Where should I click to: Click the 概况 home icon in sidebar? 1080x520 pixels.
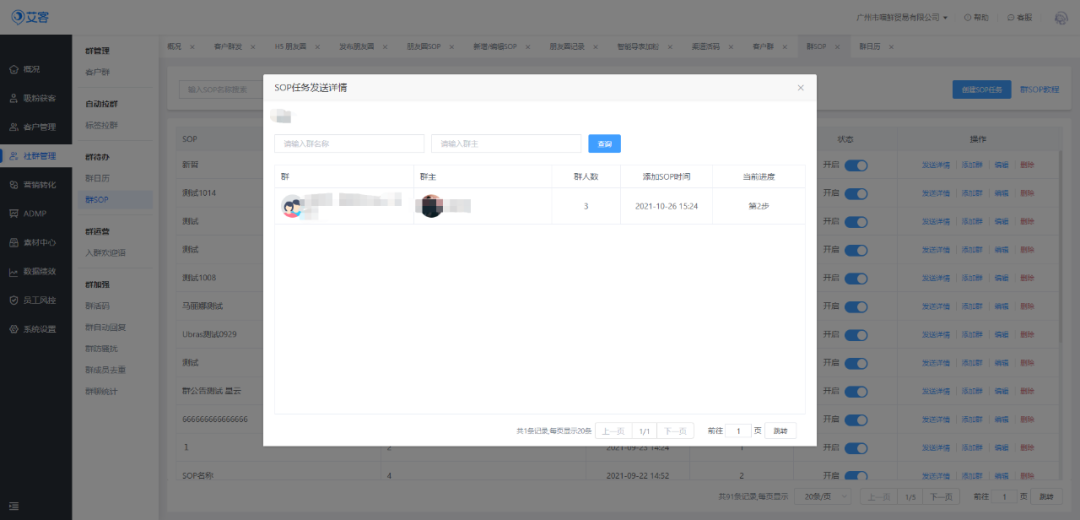point(14,70)
